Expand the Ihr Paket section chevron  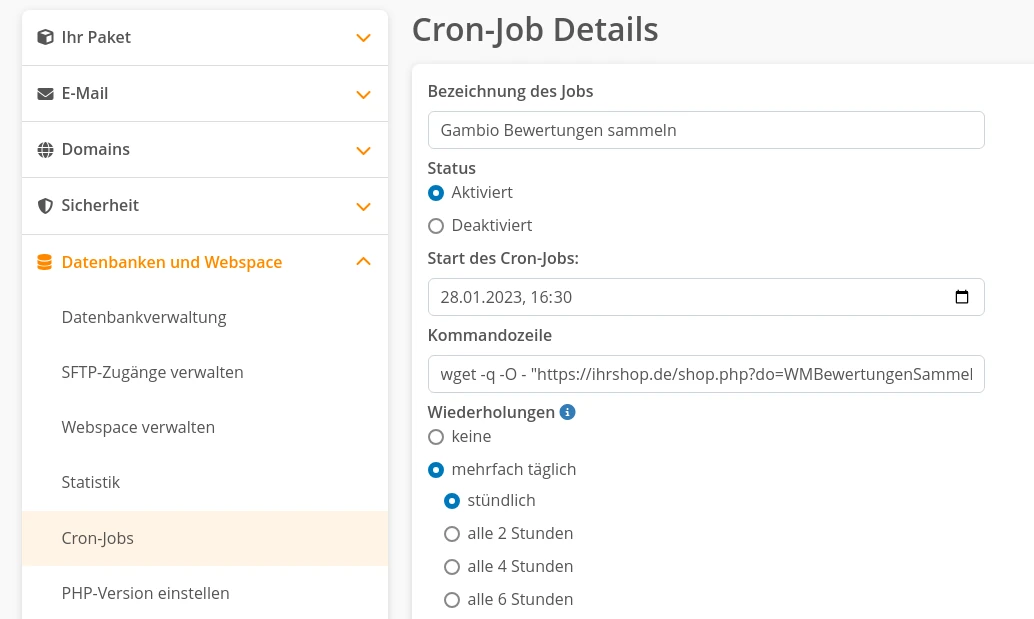[x=363, y=38]
